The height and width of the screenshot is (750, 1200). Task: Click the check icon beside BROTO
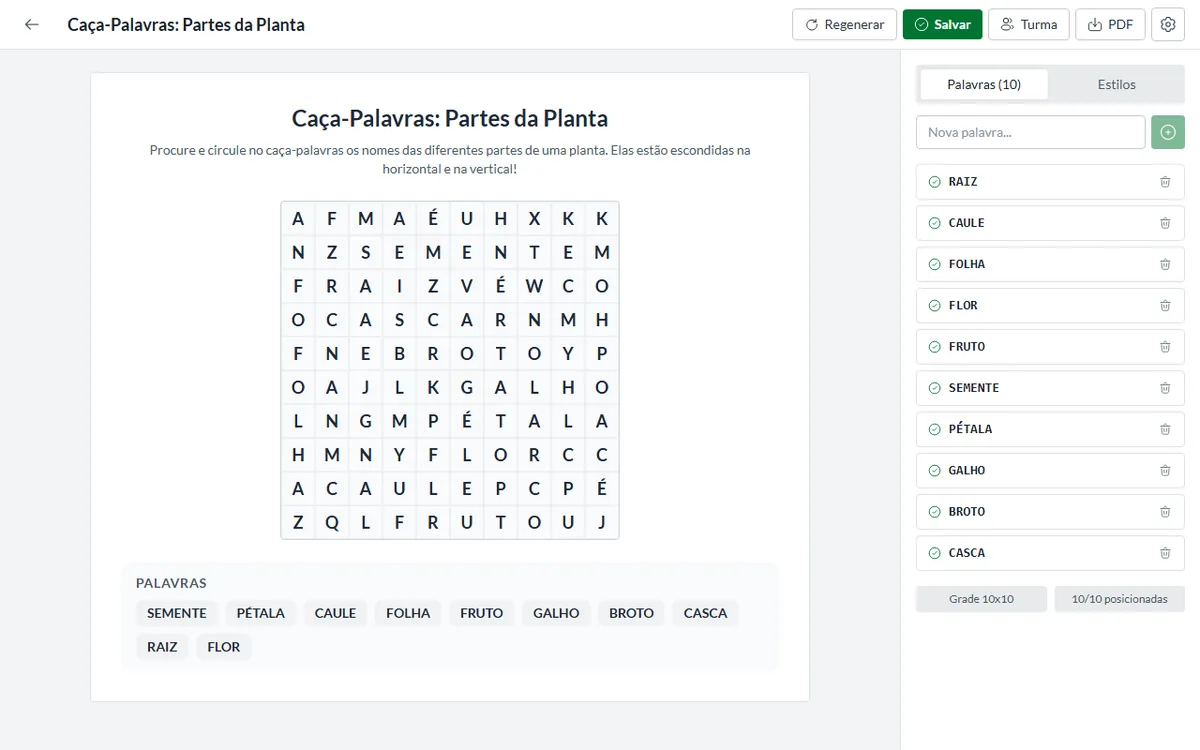click(935, 512)
